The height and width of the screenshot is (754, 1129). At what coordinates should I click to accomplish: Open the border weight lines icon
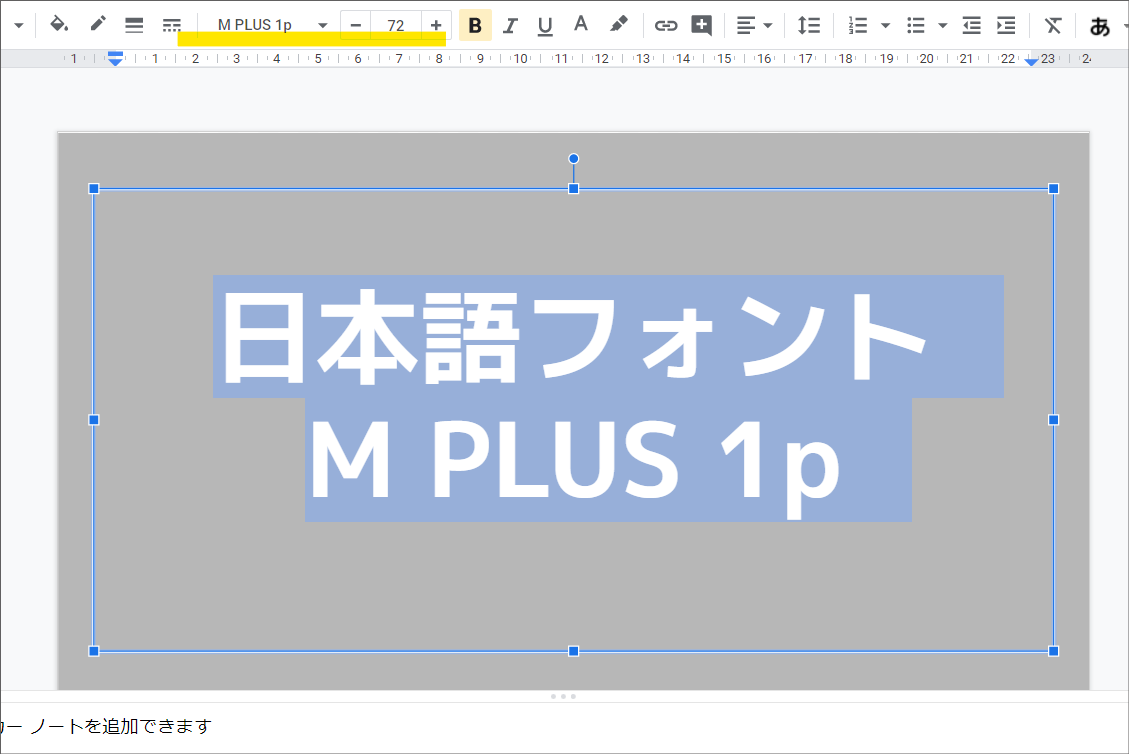pyautogui.click(x=134, y=26)
